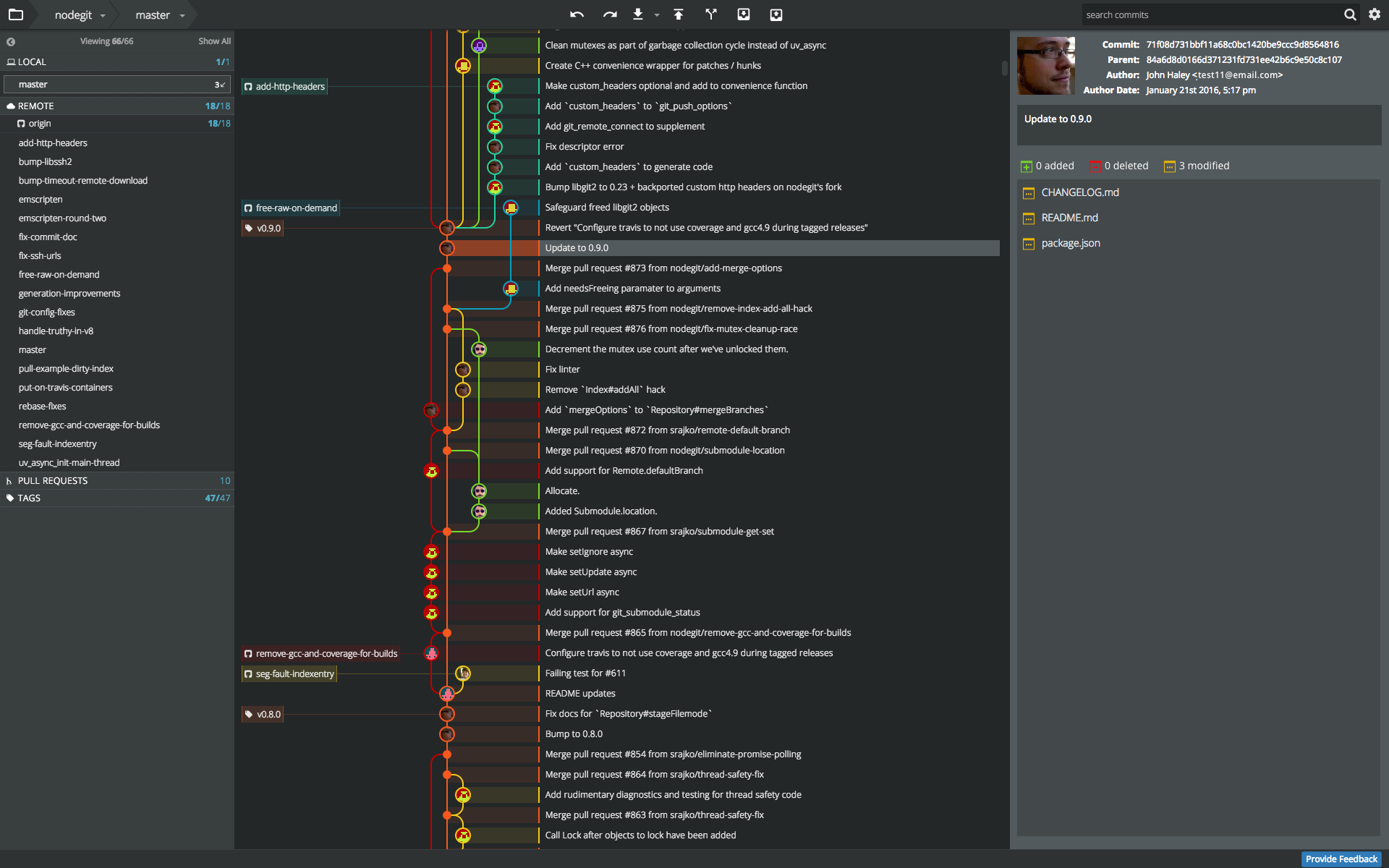The height and width of the screenshot is (868, 1389).
Task: Click the Show All link
Action: pyautogui.click(x=214, y=41)
